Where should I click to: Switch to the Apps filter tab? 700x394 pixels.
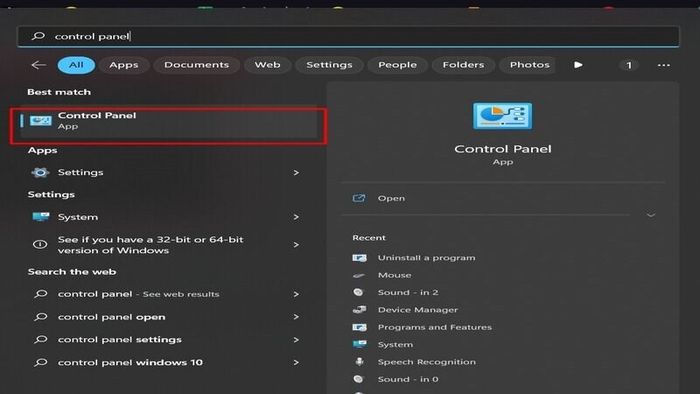click(x=124, y=65)
